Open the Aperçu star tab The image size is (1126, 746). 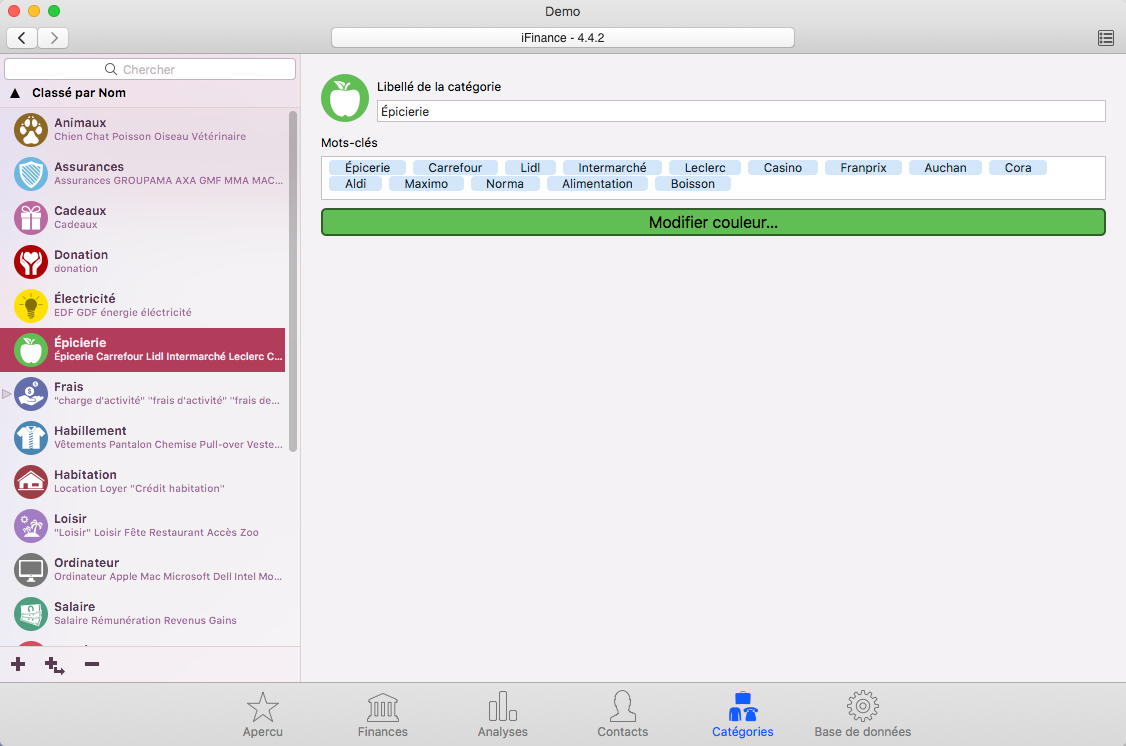point(263,715)
